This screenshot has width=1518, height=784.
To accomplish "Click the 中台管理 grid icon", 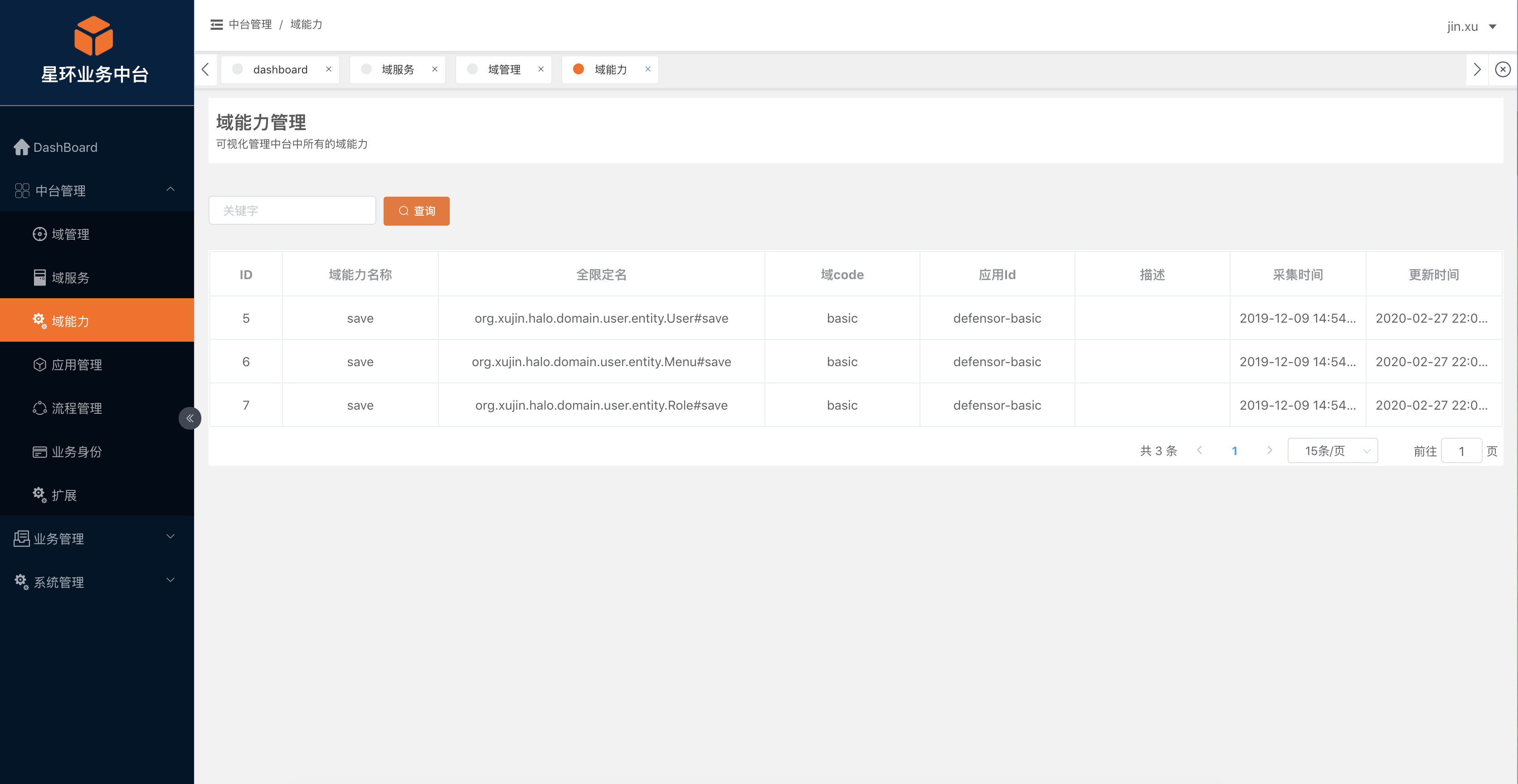I will pos(22,190).
